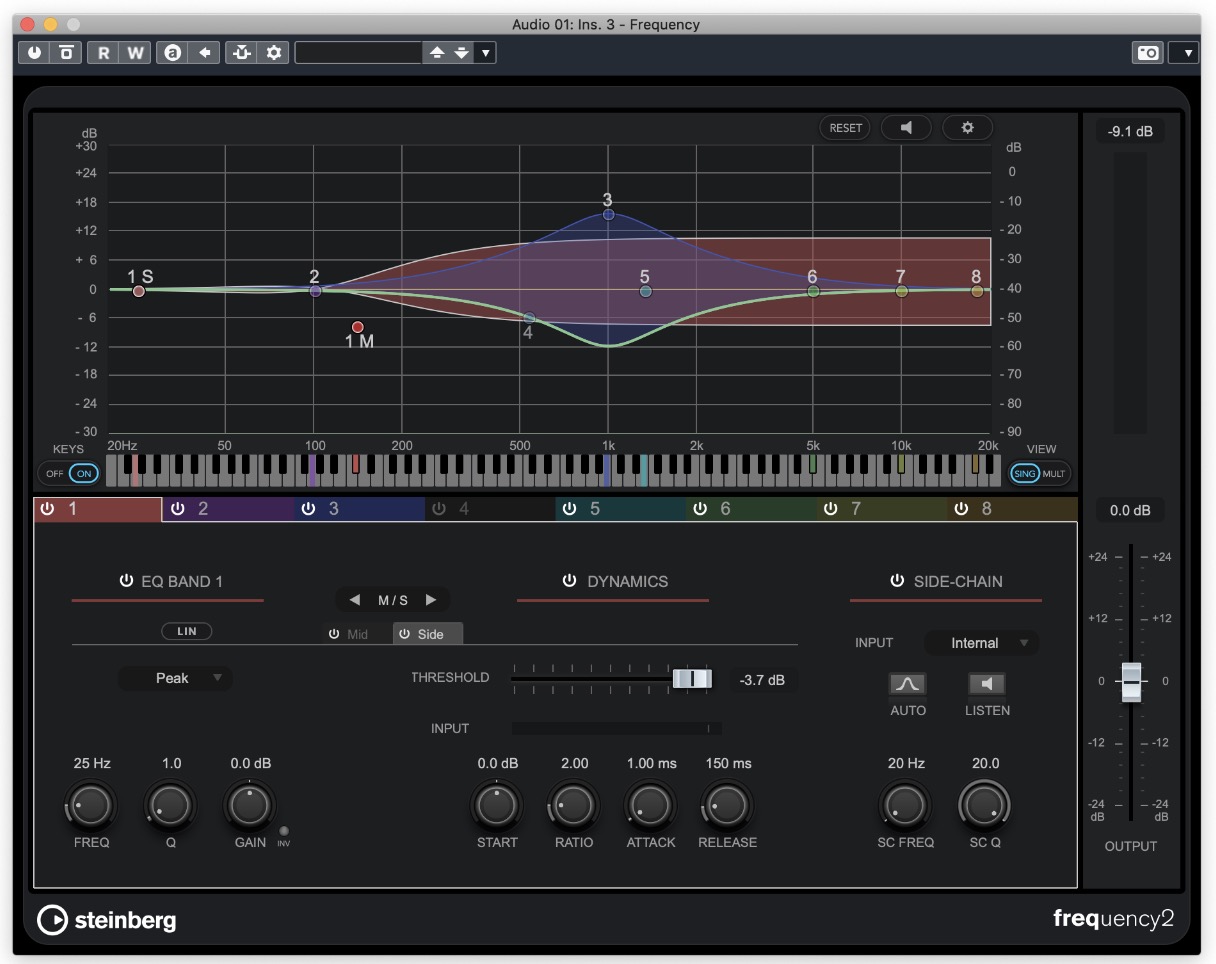Viewport: 1216px width, 964px height.
Task: Click the ATTACK knob
Action: click(651, 805)
